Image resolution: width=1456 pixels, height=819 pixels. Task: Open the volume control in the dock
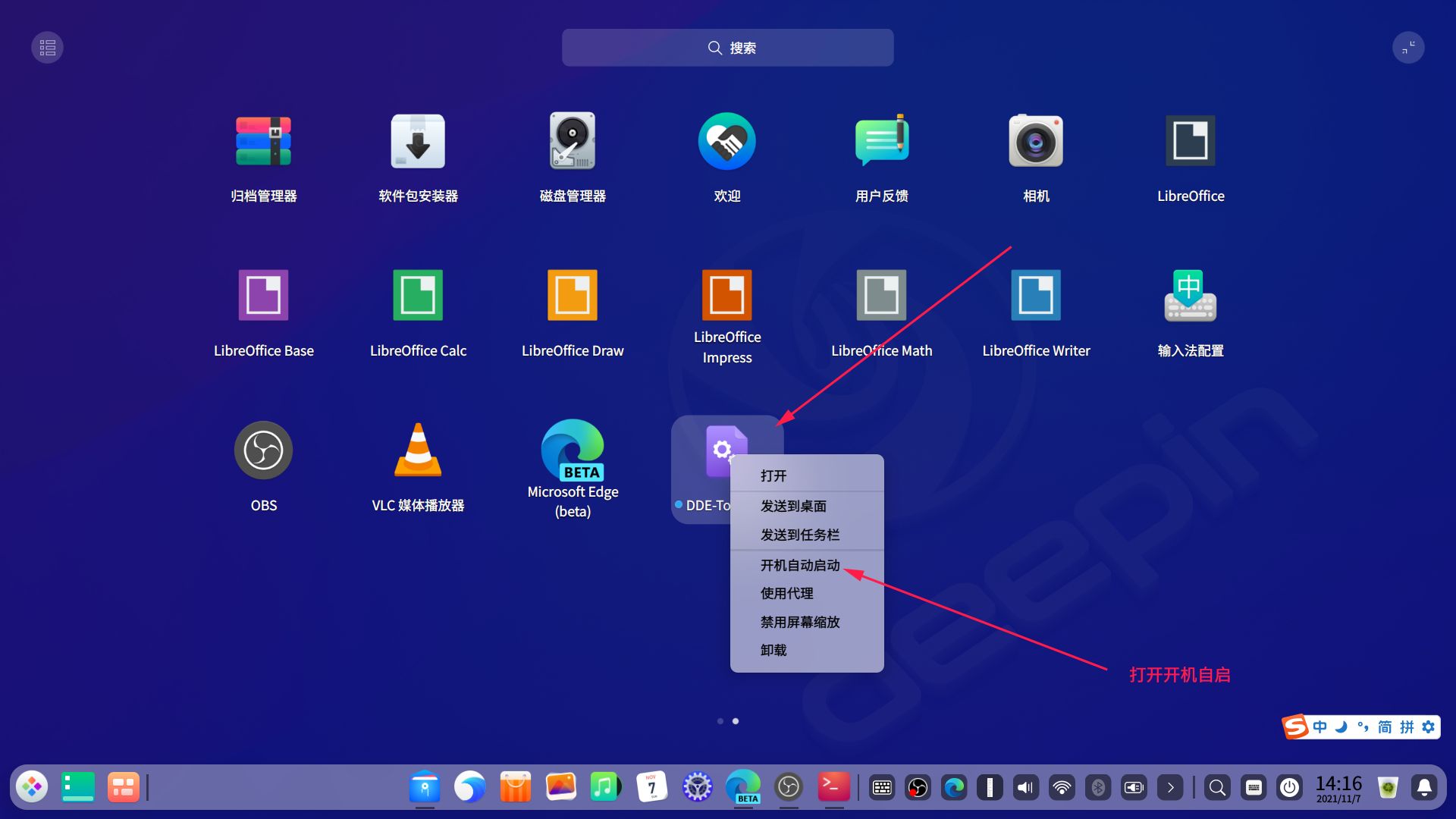pos(1025,788)
